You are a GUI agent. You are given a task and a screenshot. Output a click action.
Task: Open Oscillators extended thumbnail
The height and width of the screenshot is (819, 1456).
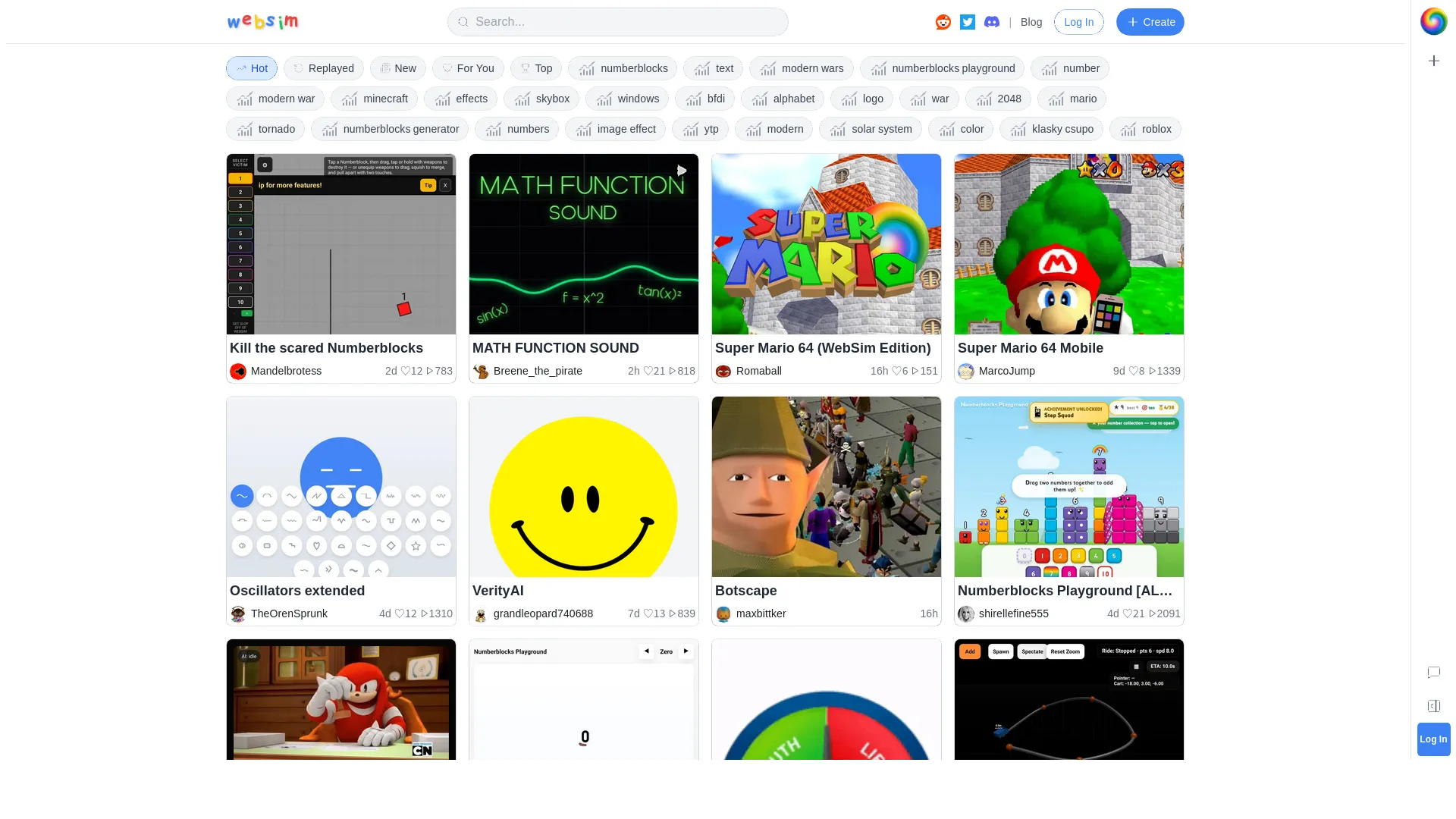(x=341, y=487)
